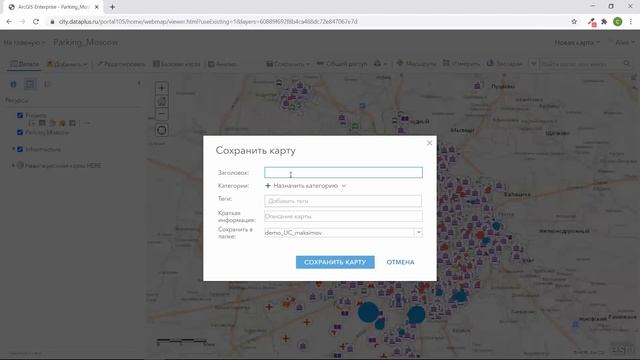Expand Навигационная карта HERE basemap entry
This screenshot has height=360, width=640.
13,166
